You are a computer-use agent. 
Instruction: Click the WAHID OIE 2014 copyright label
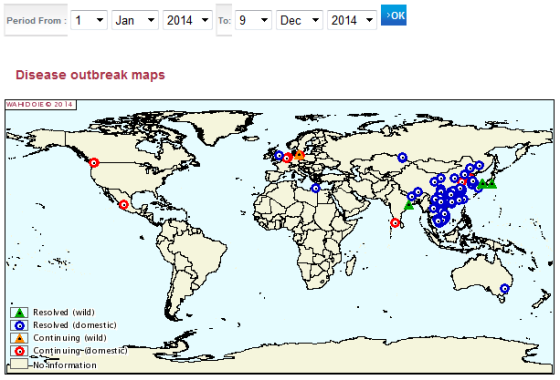39,105
